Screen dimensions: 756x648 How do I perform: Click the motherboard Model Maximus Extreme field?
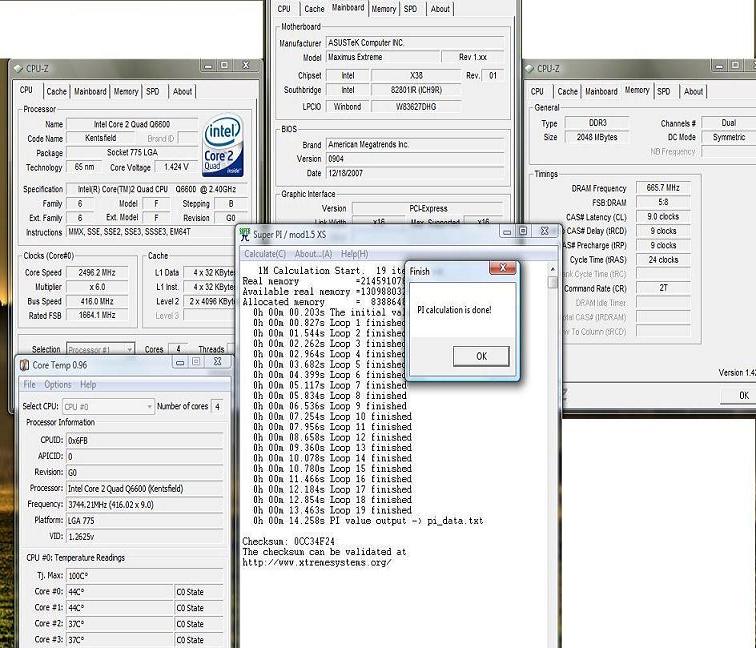[383, 57]
